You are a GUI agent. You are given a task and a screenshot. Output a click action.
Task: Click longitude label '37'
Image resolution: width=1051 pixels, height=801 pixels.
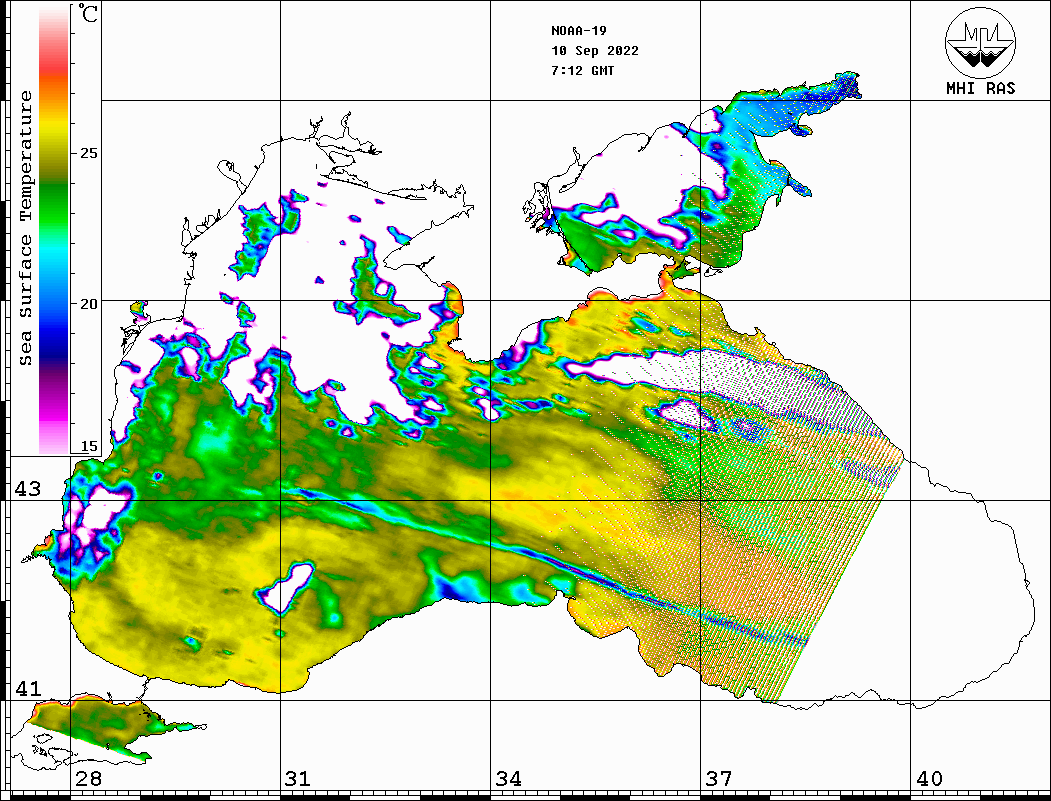click(x=719, y=778)
